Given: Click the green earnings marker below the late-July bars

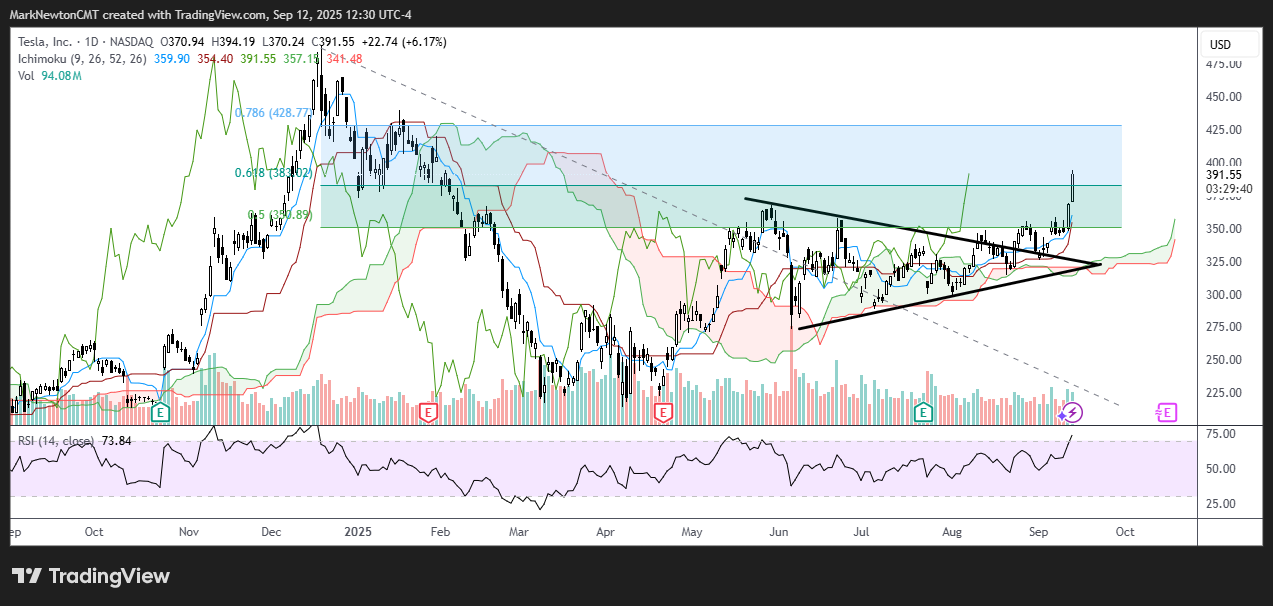Looking at the screenshot, I should click(925, 412).
